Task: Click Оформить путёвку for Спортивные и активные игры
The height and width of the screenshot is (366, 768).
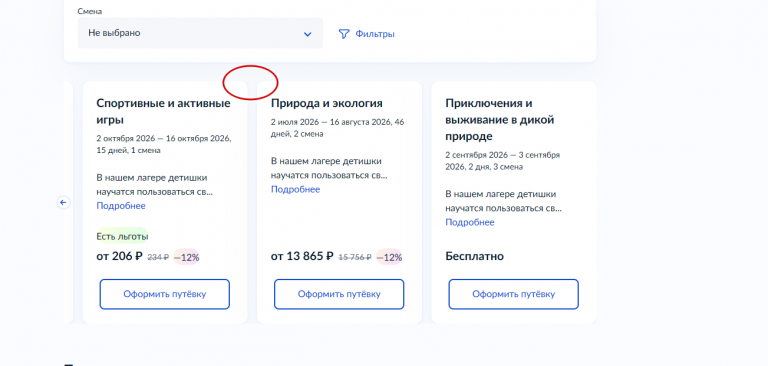Action: [x=165, y=294]
